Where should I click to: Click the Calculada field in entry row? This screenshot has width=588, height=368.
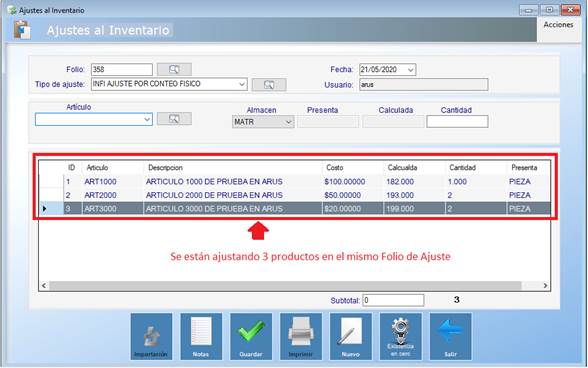tap(393, 122)
